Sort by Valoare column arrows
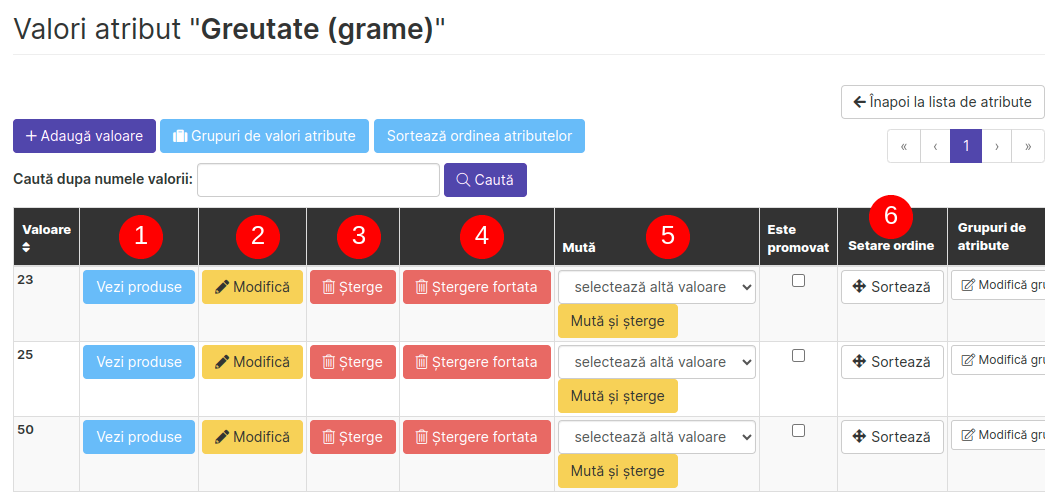Screen dimensions: 1054x498 click(27, 246)
